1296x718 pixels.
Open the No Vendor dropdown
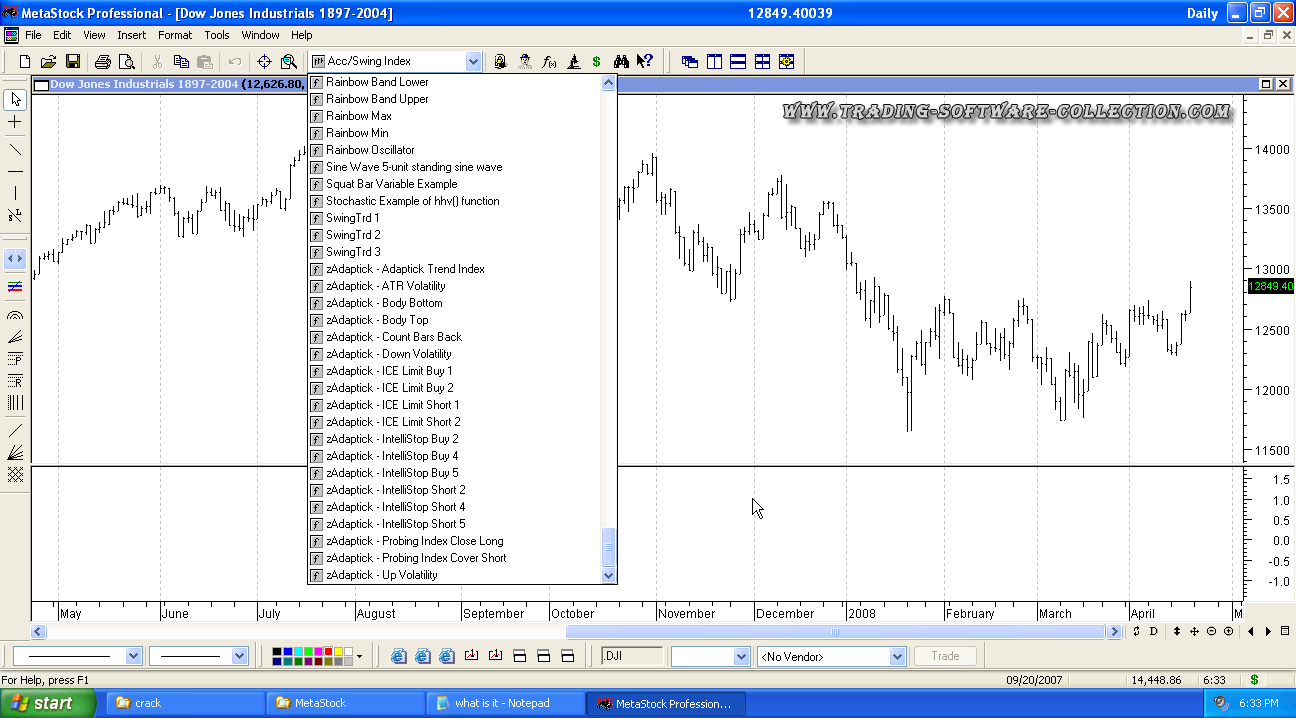click(897, 657)
